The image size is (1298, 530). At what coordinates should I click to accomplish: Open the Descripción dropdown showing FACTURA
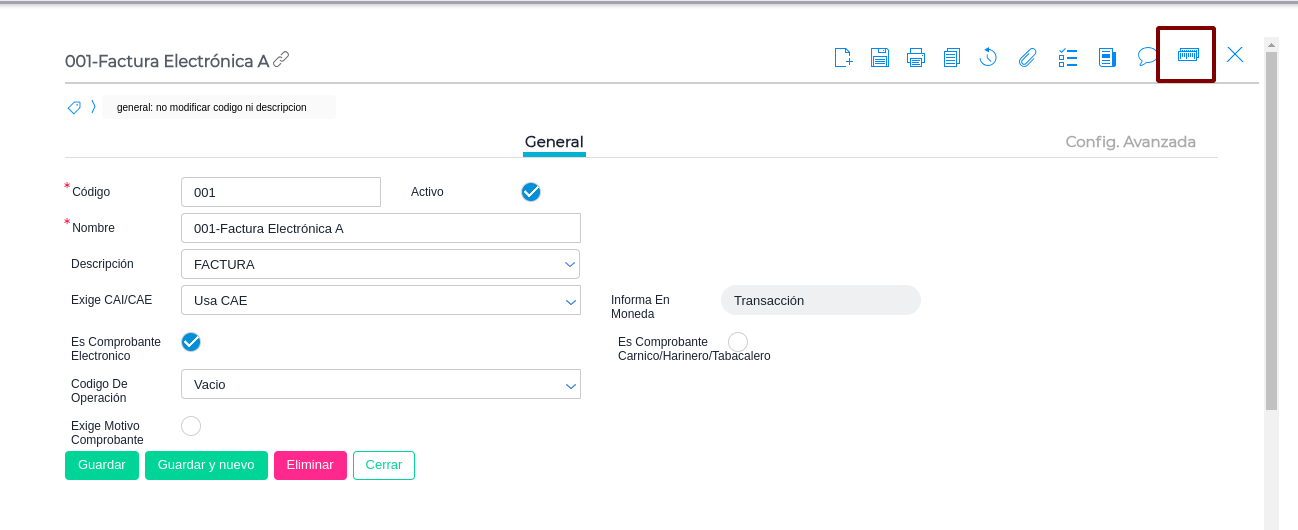(380, 264)
